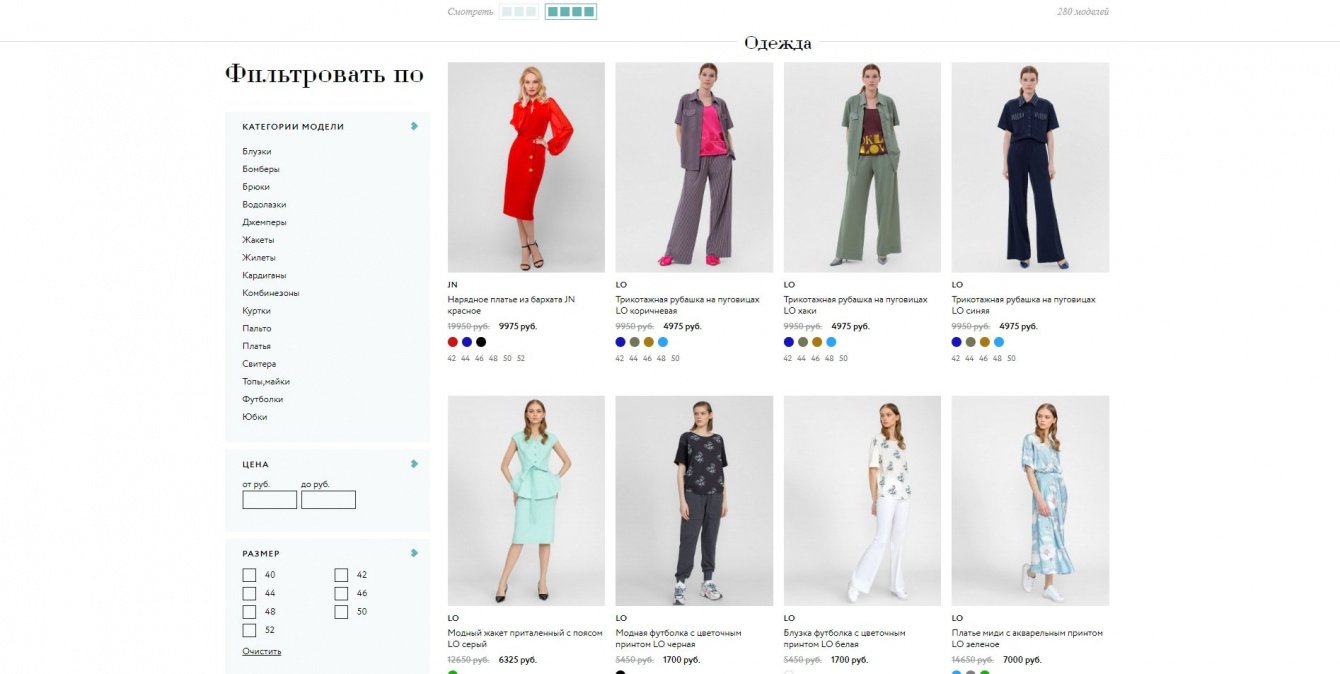Open the khaki knit shirt photo
The height and width of the screenshot is (674, 1340).
tap(862, 167)
